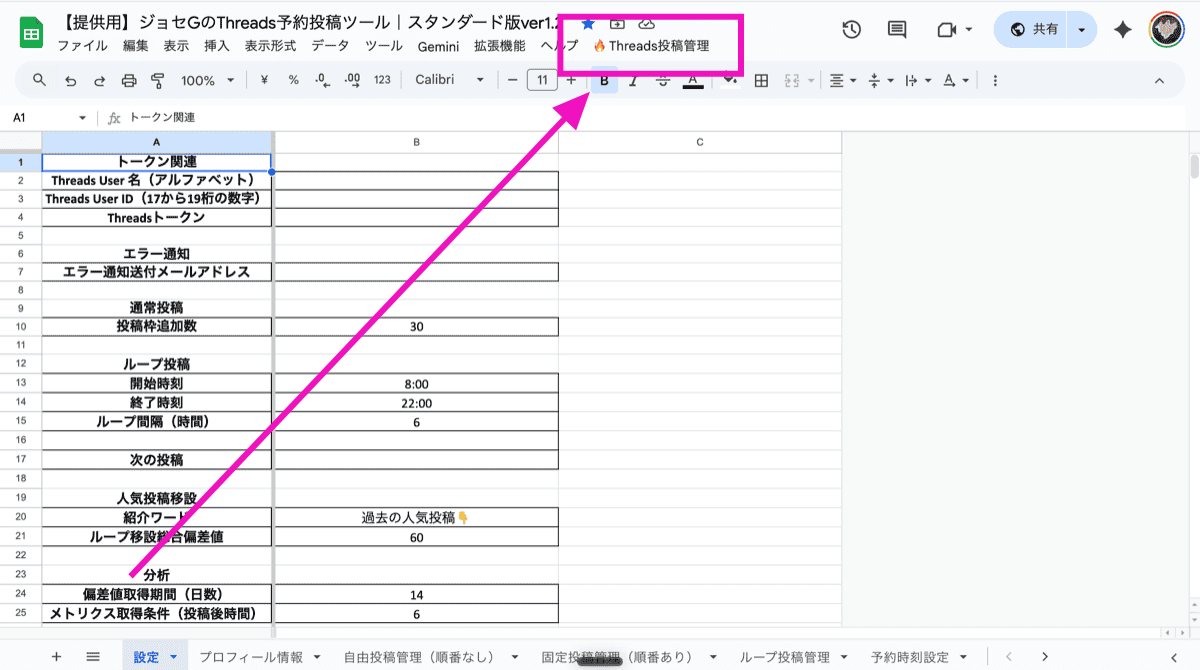The width and height of the screenshot is (1200, 670).
Task: Open the 挿入 menu
Action: [217, 46]
